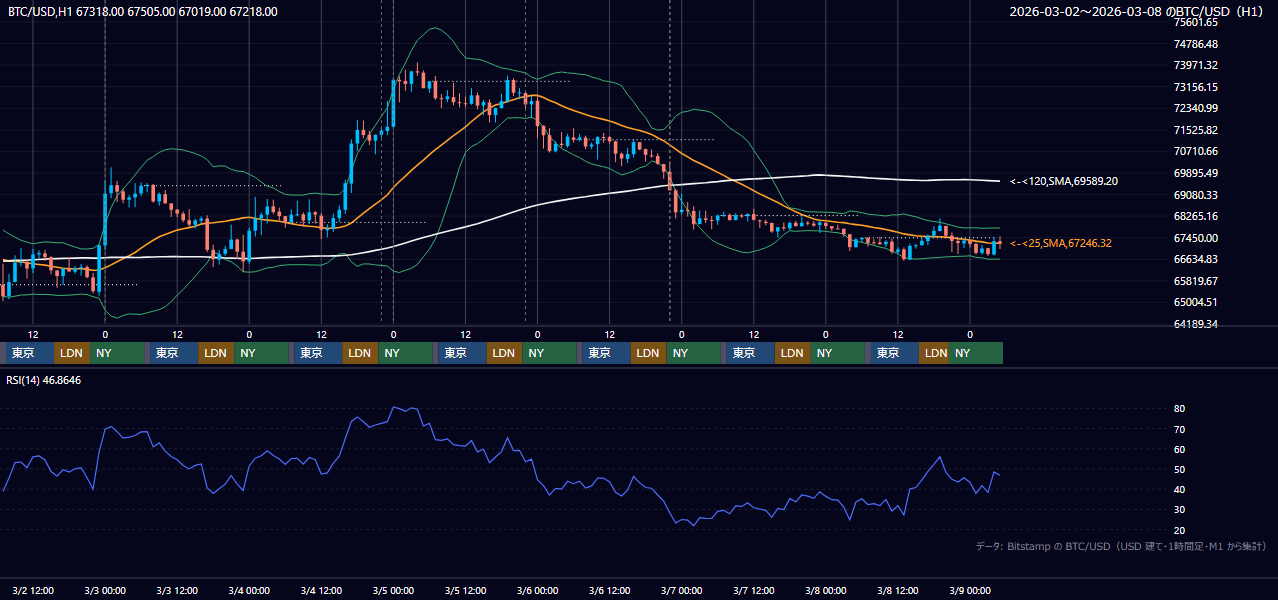
Task: Click the 3/9 00:00 axis date
Action: click(x=969, y=590)
